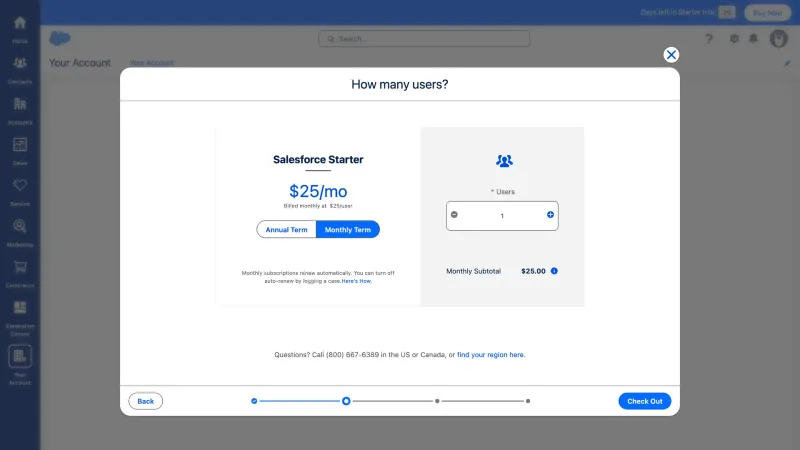Open Marketing in the sidebar
800x450 pixels.
click(x=20, y=234)
